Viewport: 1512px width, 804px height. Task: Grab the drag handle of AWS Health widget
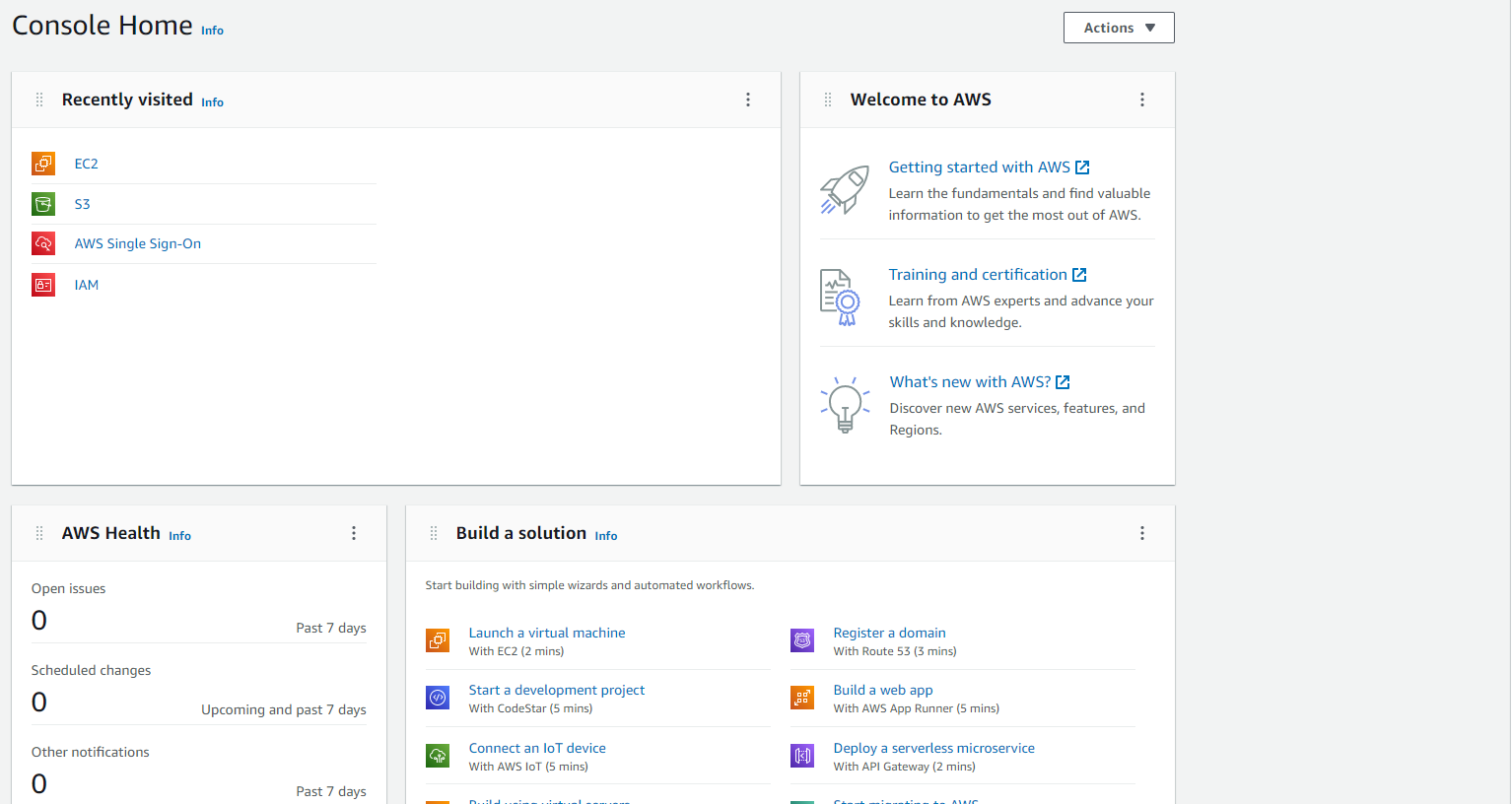[x=39, y=533]
